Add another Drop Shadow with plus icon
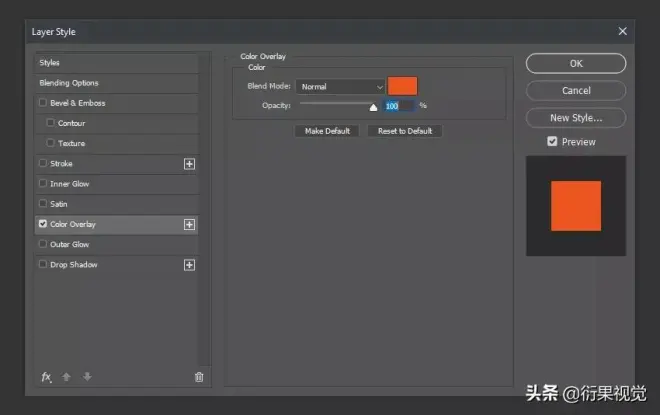Image resolution: width=660 pixels, height=415 pixels. point(189,265)
